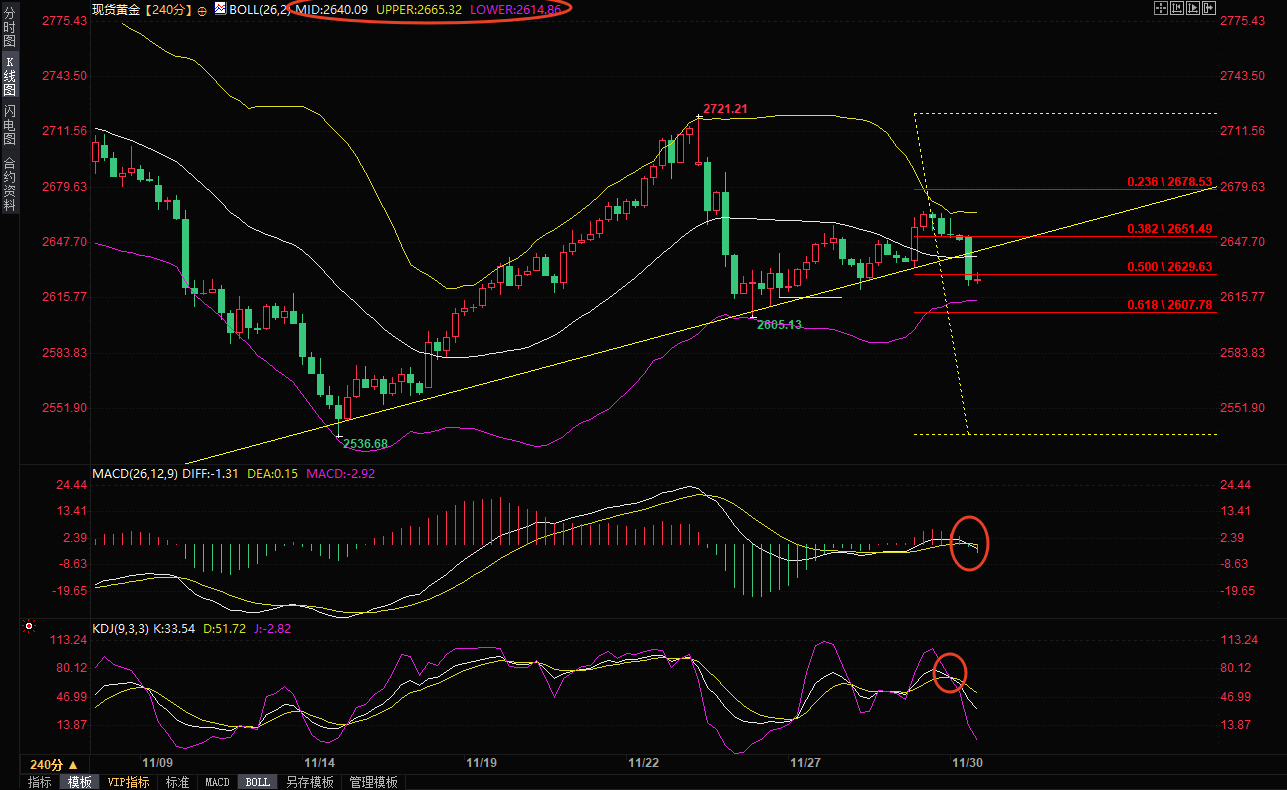Click the 现货黄金【240分】 chart title
The height and width of the screenshot is (790, 1287).
[x=142, y=9]
